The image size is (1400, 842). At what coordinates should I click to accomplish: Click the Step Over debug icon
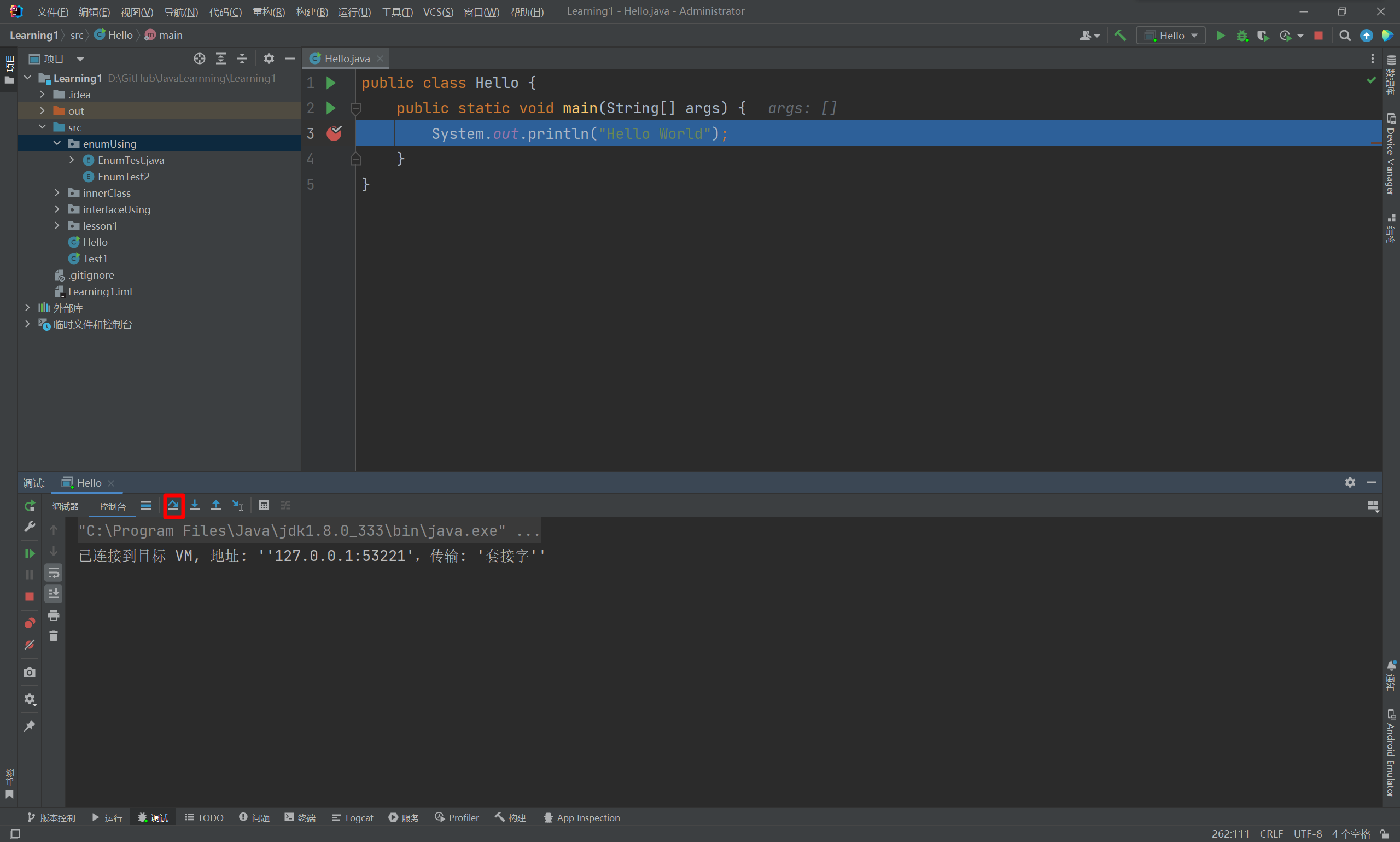pyautogui.click(x=174, y=505)
